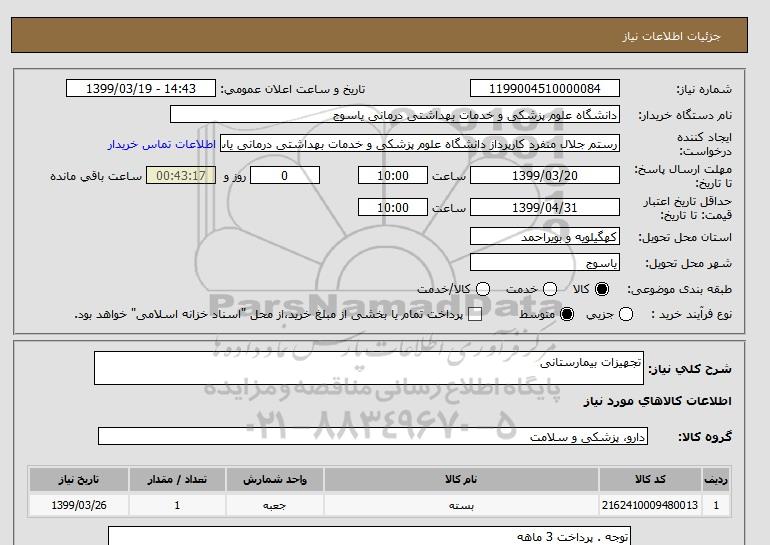The height and width of the screenshot is (545, 770).
Task: Click the ردیف column header
Action: coord(716,479)
